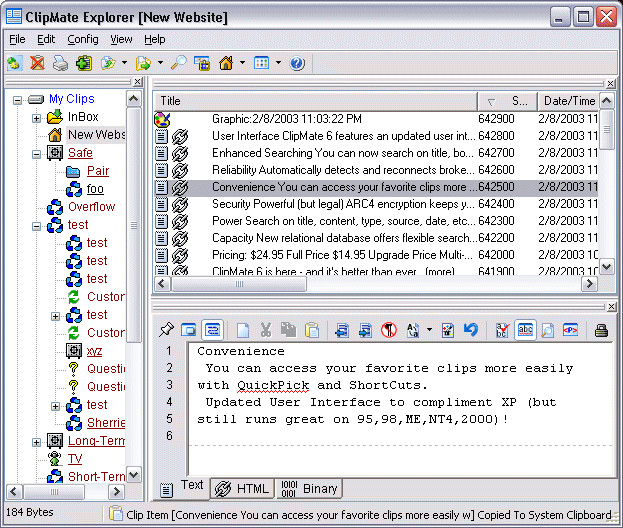The height and width of the screenshot is (528, 623).
Task: Close the clip list pane
Action: click(x=611, y=84)
